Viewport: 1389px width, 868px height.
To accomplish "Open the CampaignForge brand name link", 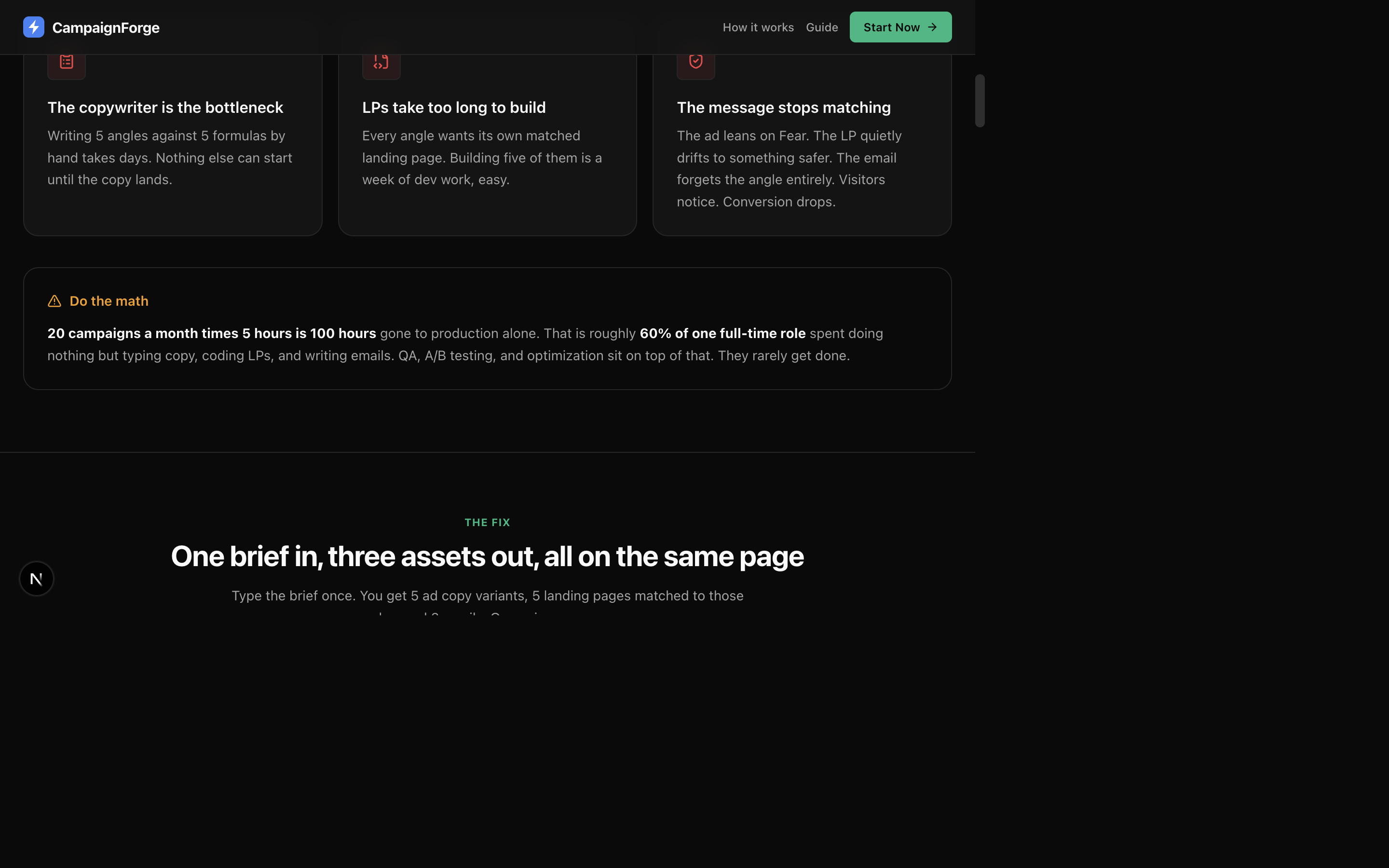I will [106, 27].
